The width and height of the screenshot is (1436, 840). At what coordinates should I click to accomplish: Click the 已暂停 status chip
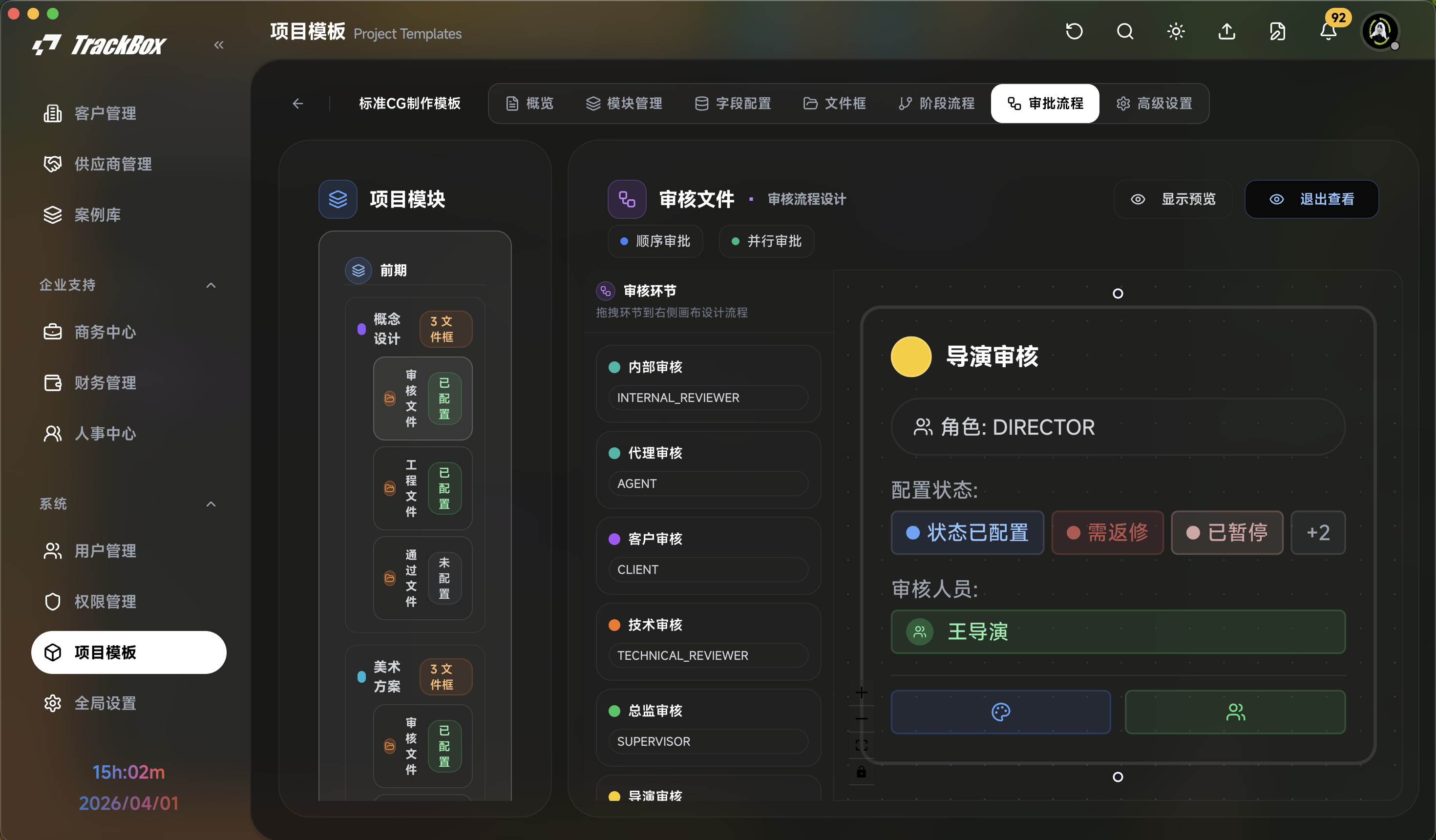tap(1227, 532)
